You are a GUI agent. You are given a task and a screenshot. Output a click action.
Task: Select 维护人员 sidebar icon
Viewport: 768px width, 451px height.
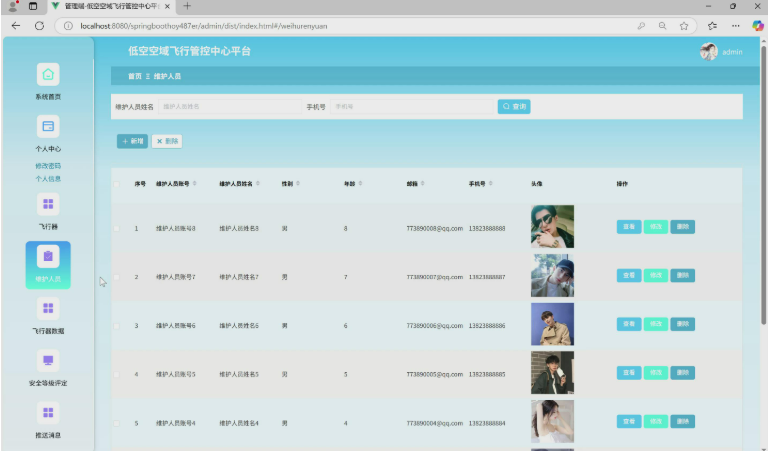(48, 256)
